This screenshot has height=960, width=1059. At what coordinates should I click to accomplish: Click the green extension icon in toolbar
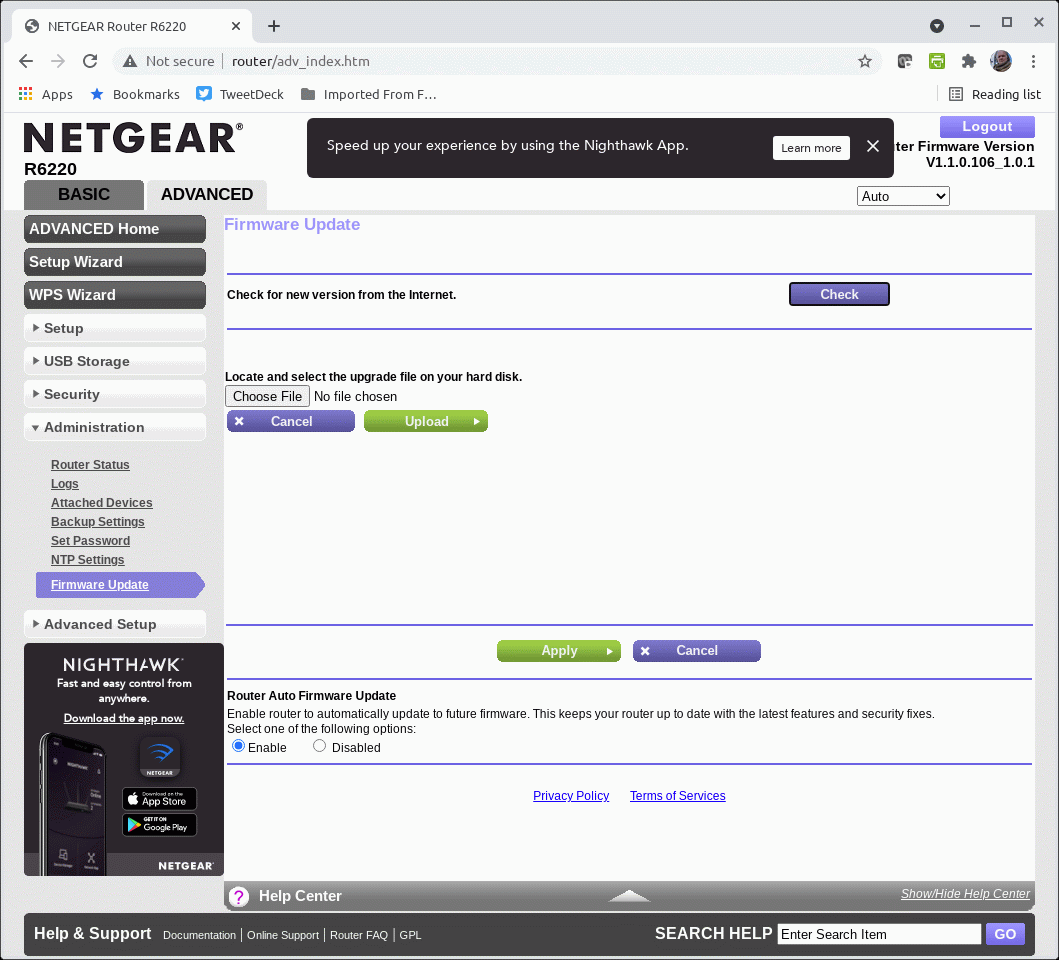click(x=937, y=61)
